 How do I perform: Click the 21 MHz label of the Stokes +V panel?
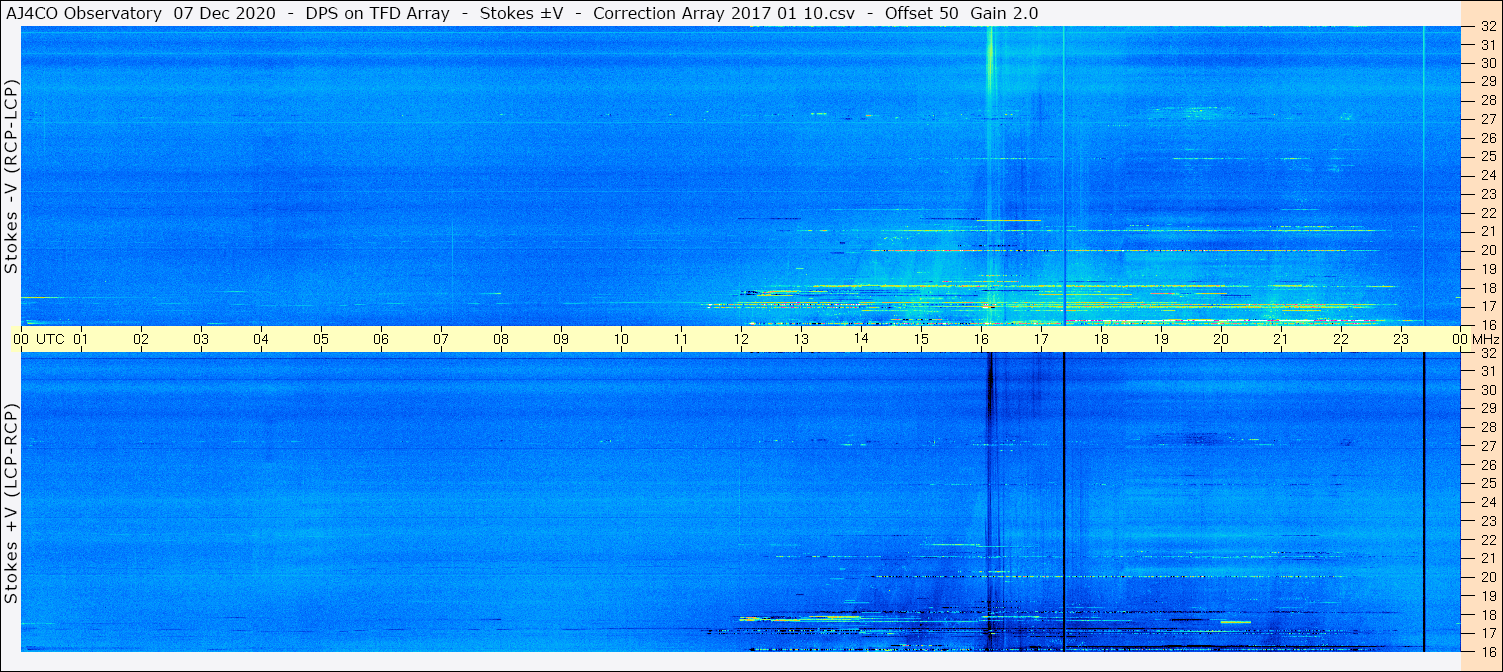(1487, 558)
